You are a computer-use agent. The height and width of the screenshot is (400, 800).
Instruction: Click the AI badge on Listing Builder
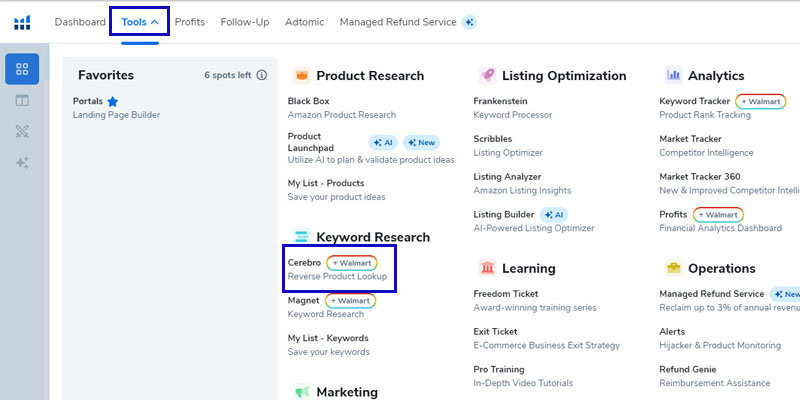click(554, 215)
